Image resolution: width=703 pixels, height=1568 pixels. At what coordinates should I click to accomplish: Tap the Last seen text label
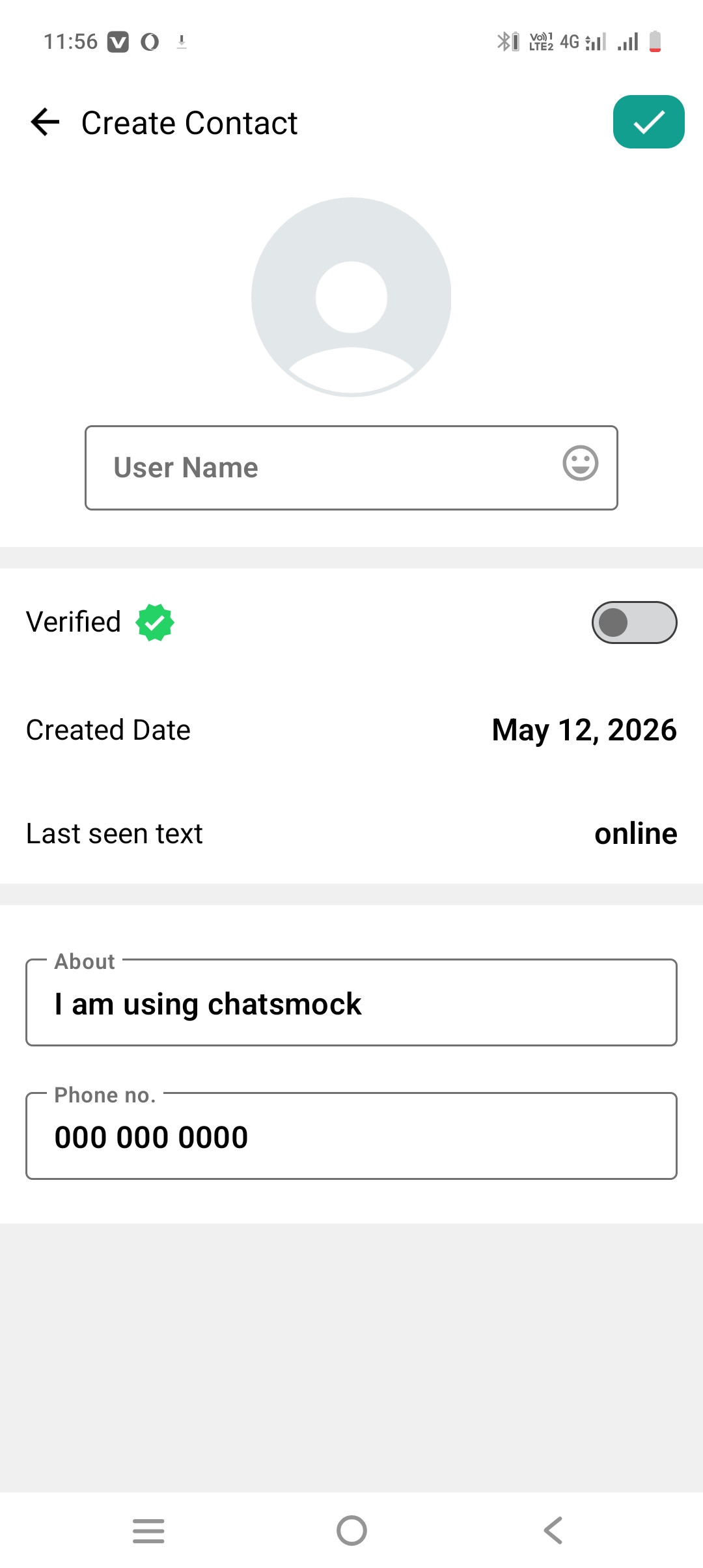pyautogui.click(x=115, y=833)
